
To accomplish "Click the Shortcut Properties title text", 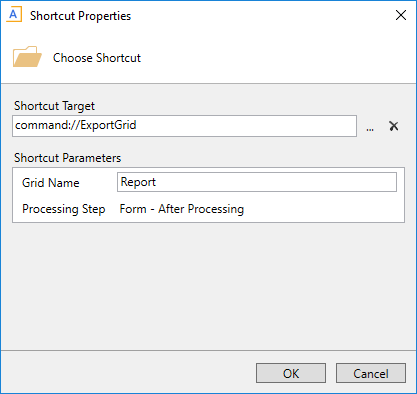I will 80,16.
